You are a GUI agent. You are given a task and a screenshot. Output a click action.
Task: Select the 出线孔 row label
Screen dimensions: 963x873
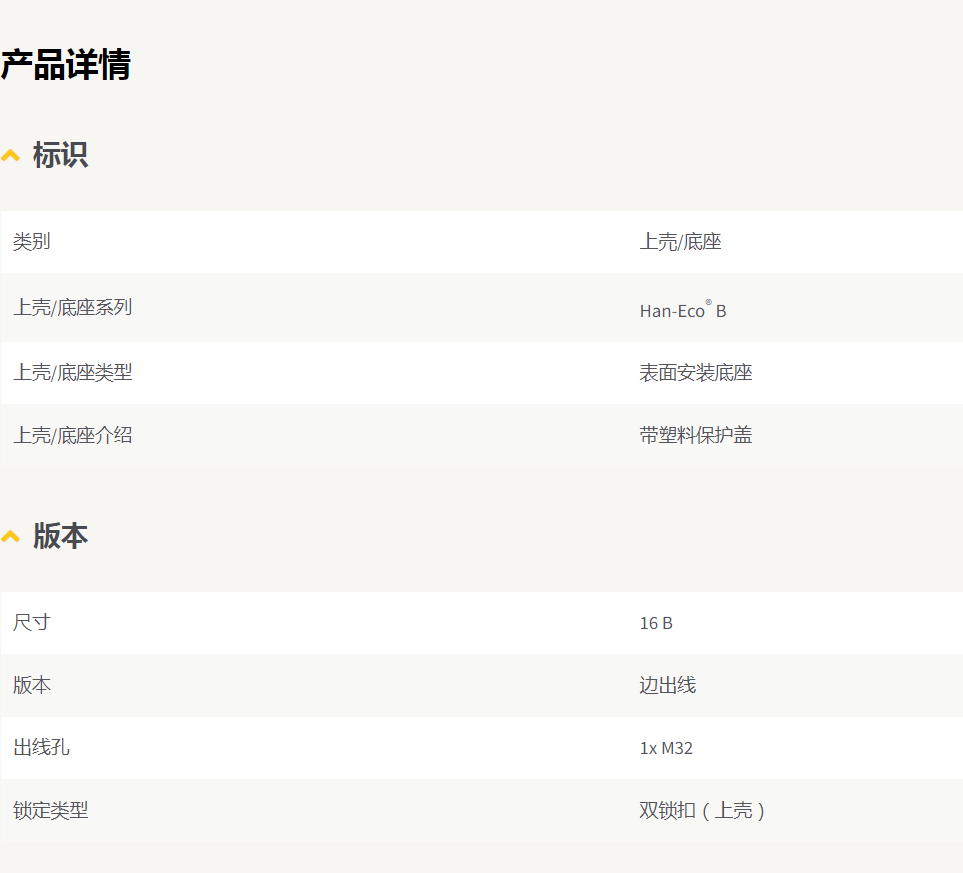(x=41, y=747)
